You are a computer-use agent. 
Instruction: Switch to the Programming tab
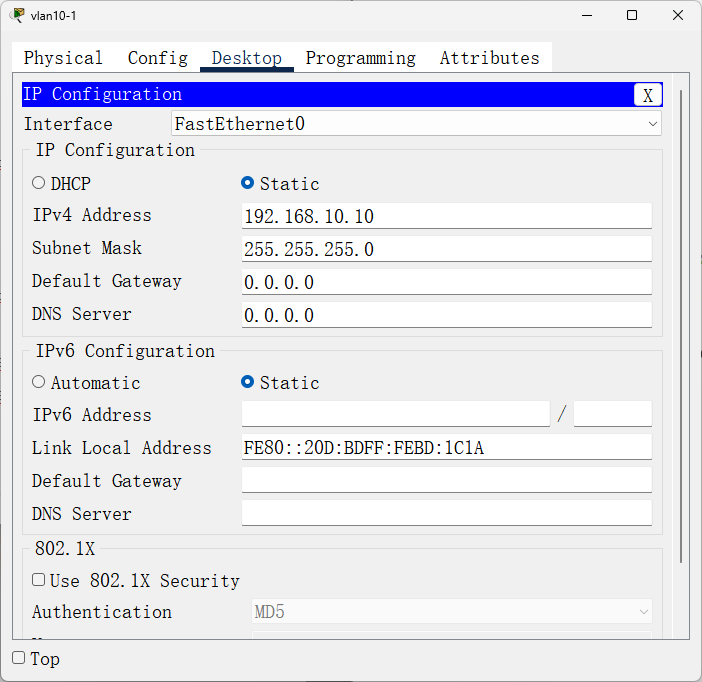click(360, 58)
